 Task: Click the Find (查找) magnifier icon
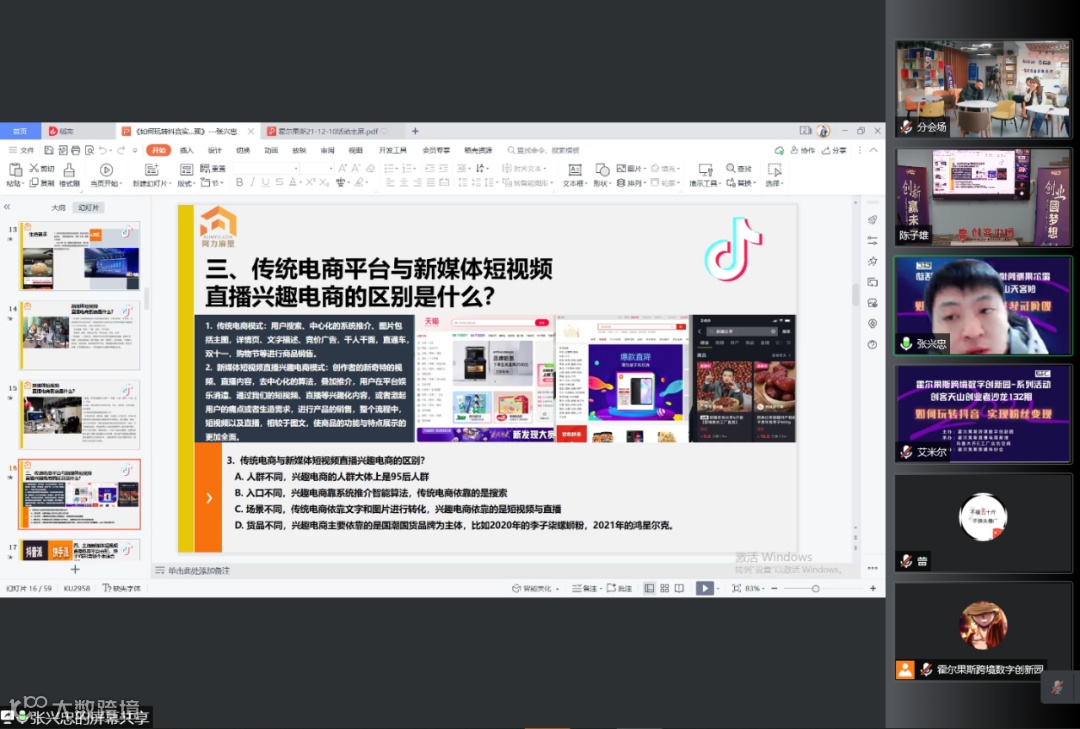pyautogui.click(x=731, y=168)
